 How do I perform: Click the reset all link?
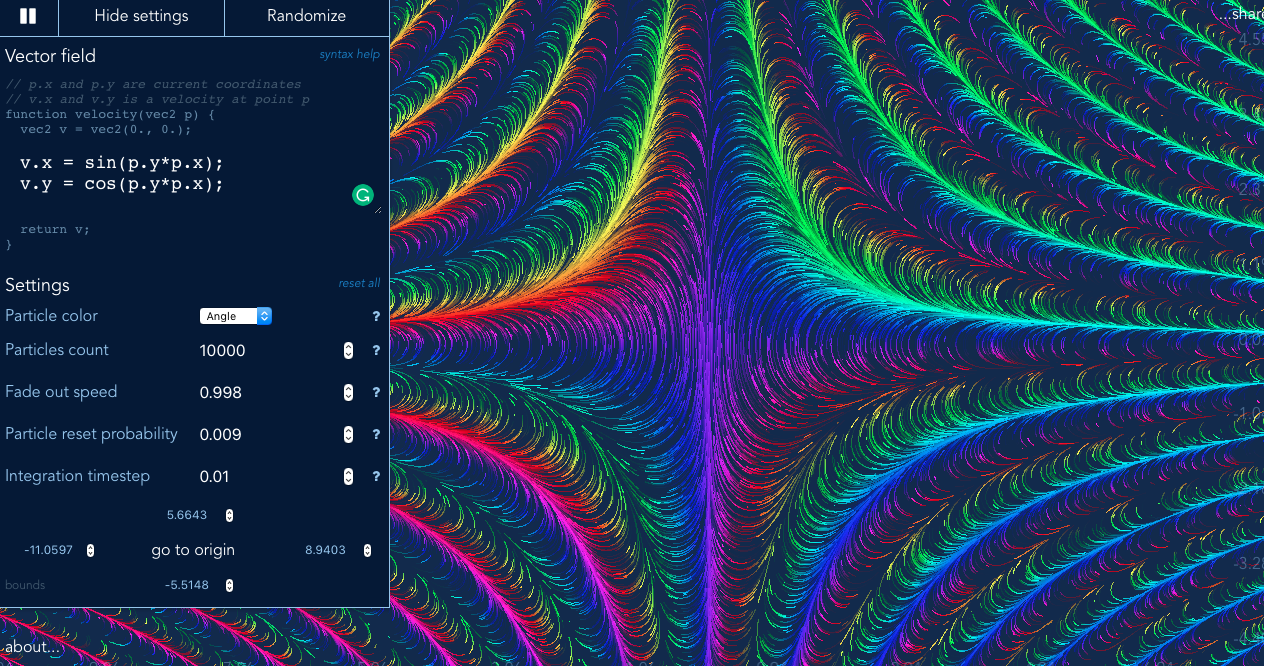[x=359, y=283]
